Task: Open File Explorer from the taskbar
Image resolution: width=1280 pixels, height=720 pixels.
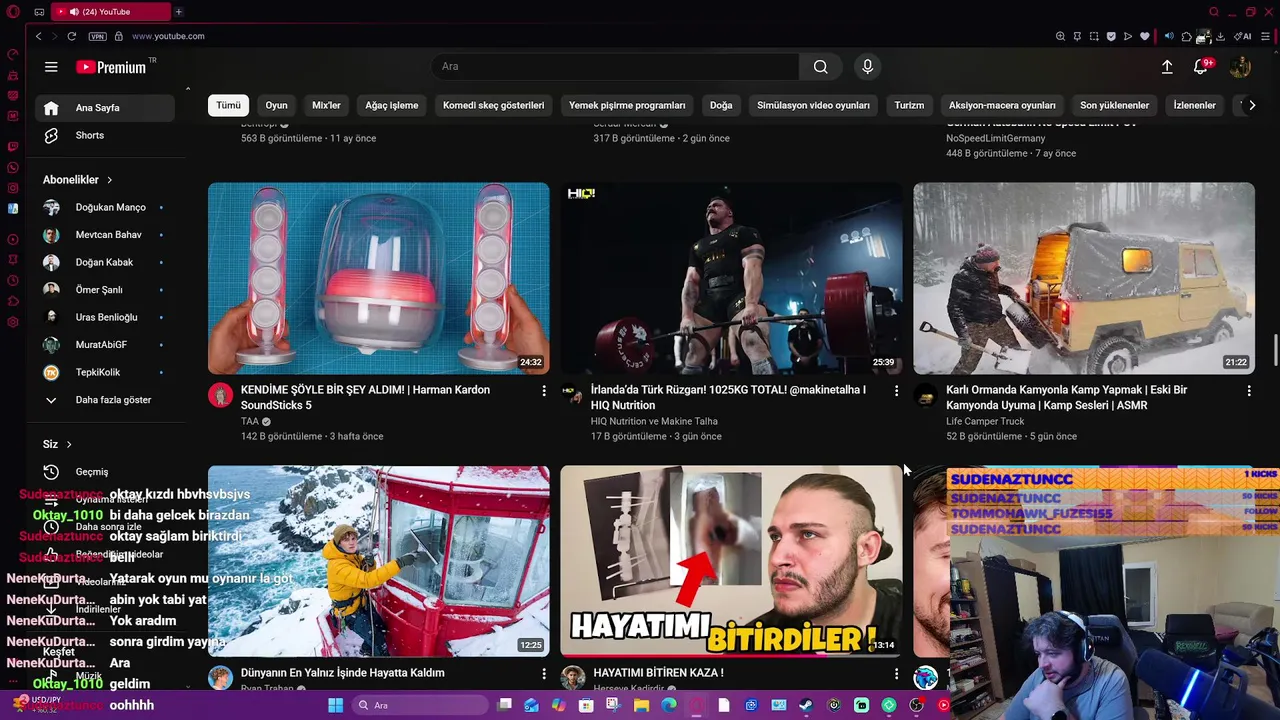Action: tap(641, 705)
